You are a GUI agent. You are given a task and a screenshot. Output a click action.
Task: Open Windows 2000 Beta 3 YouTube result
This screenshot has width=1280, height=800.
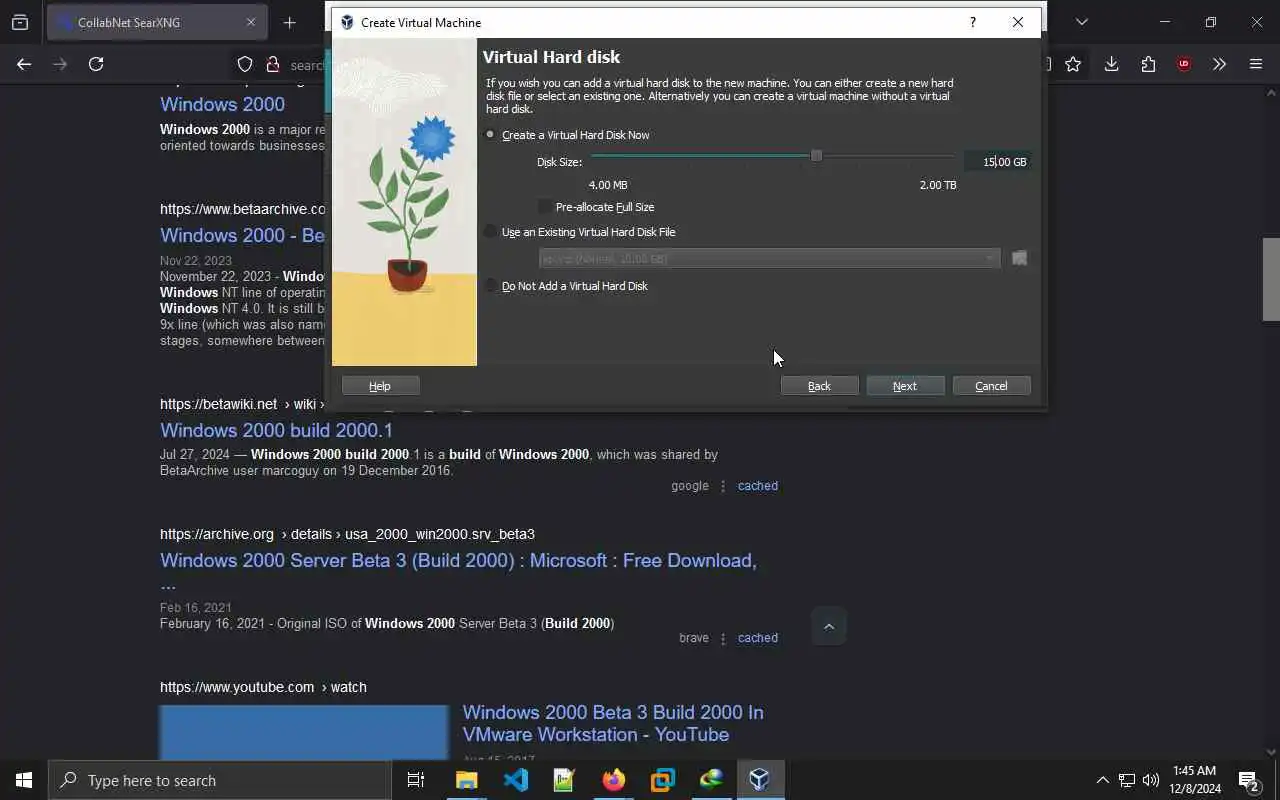click(x=613, y=723)
